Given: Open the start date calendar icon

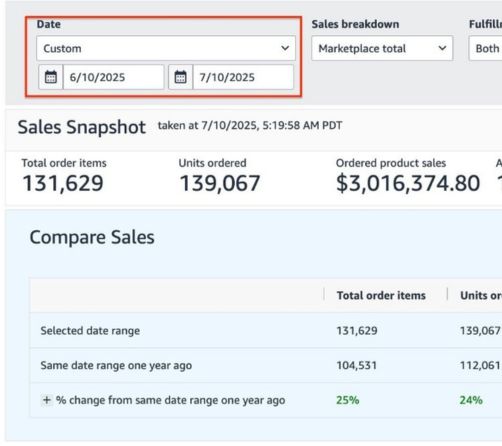Looking at the screenshot, I should pos(51,77).
